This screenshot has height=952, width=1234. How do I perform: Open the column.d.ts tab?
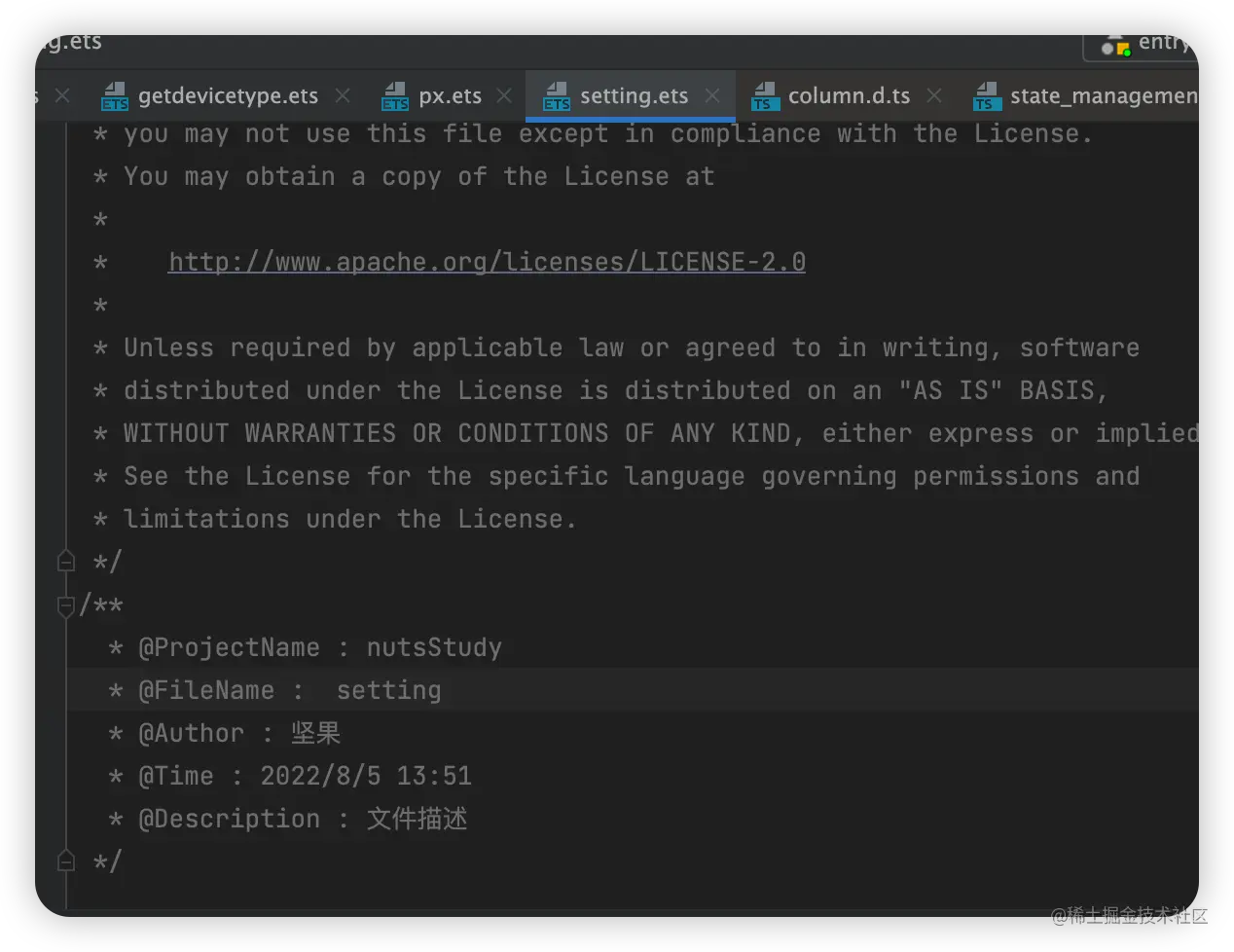[x=849, y=95]
